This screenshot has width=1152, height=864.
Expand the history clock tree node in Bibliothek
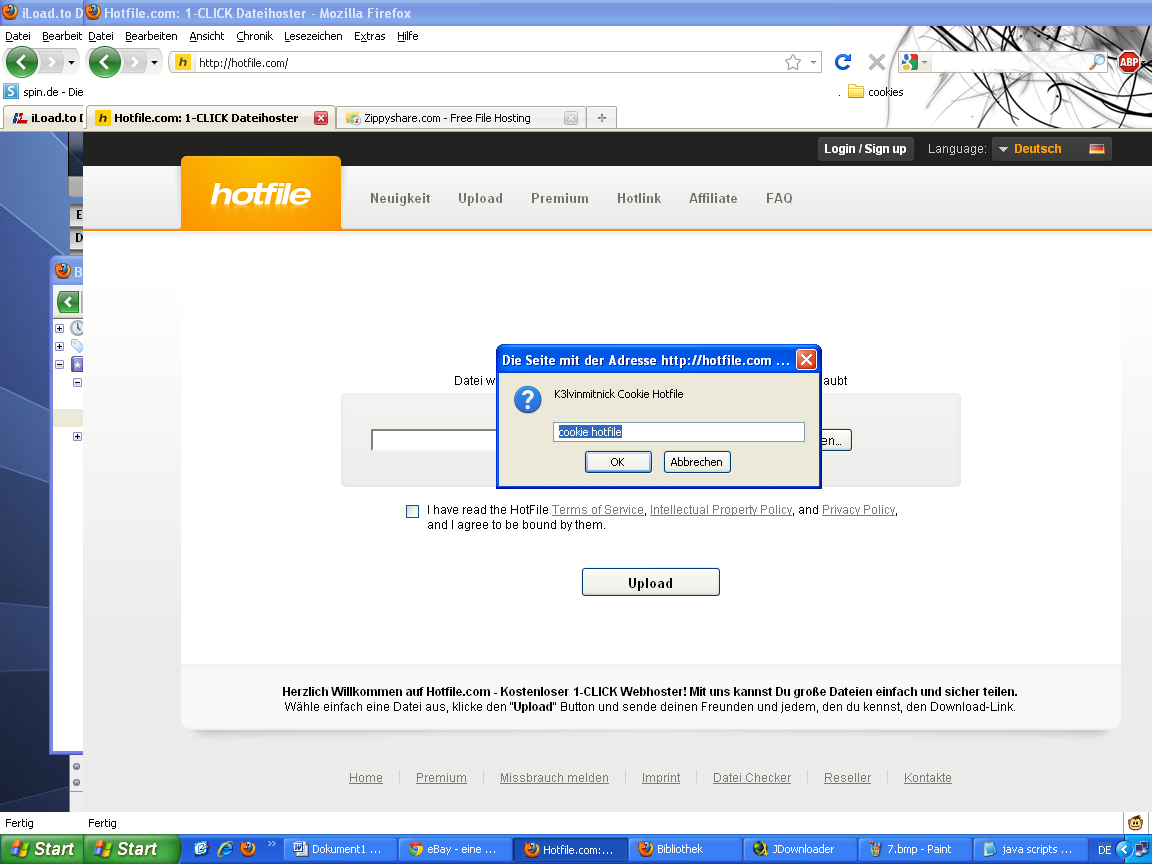[x=60, y=328]
